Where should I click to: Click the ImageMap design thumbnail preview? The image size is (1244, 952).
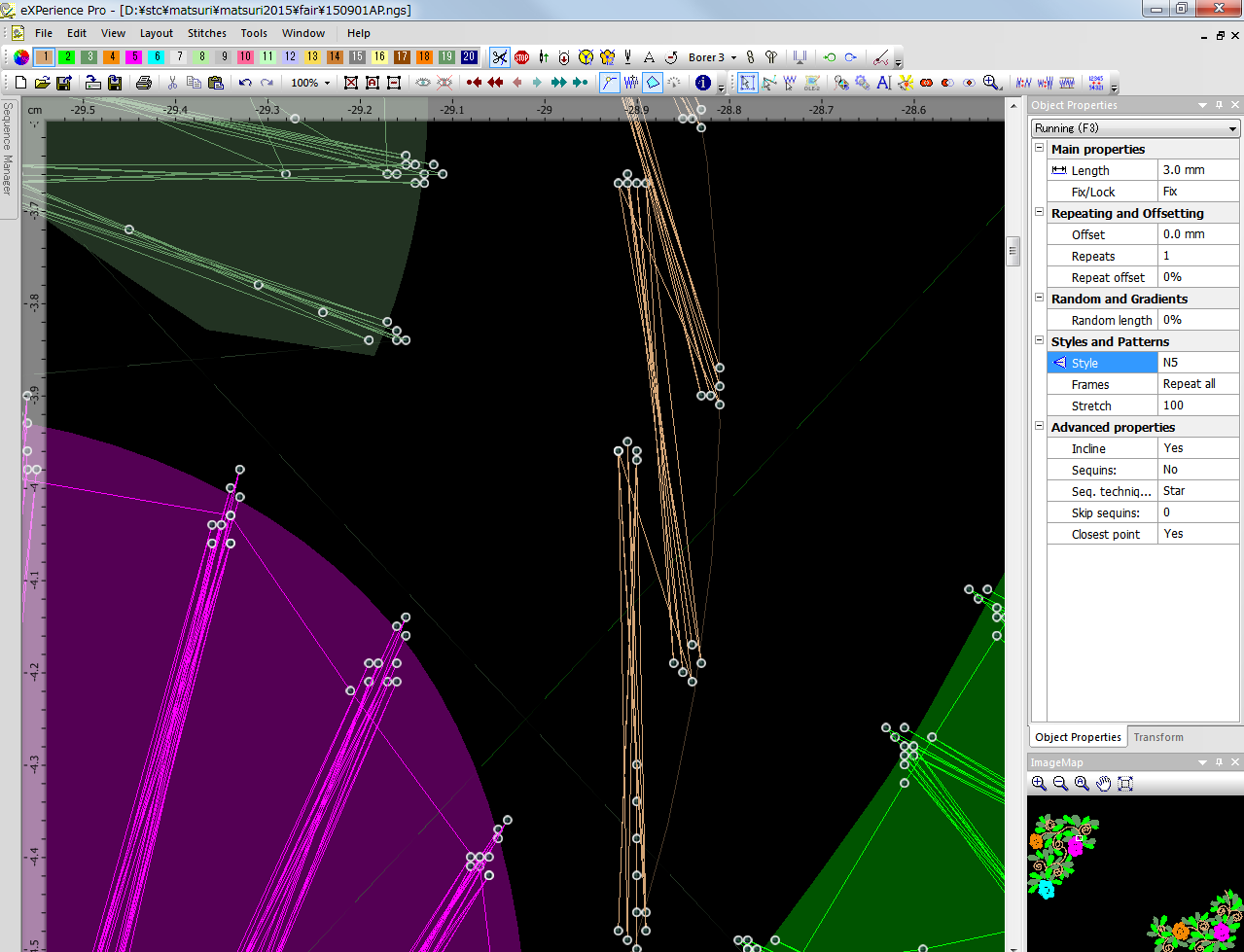(1135, 873)
